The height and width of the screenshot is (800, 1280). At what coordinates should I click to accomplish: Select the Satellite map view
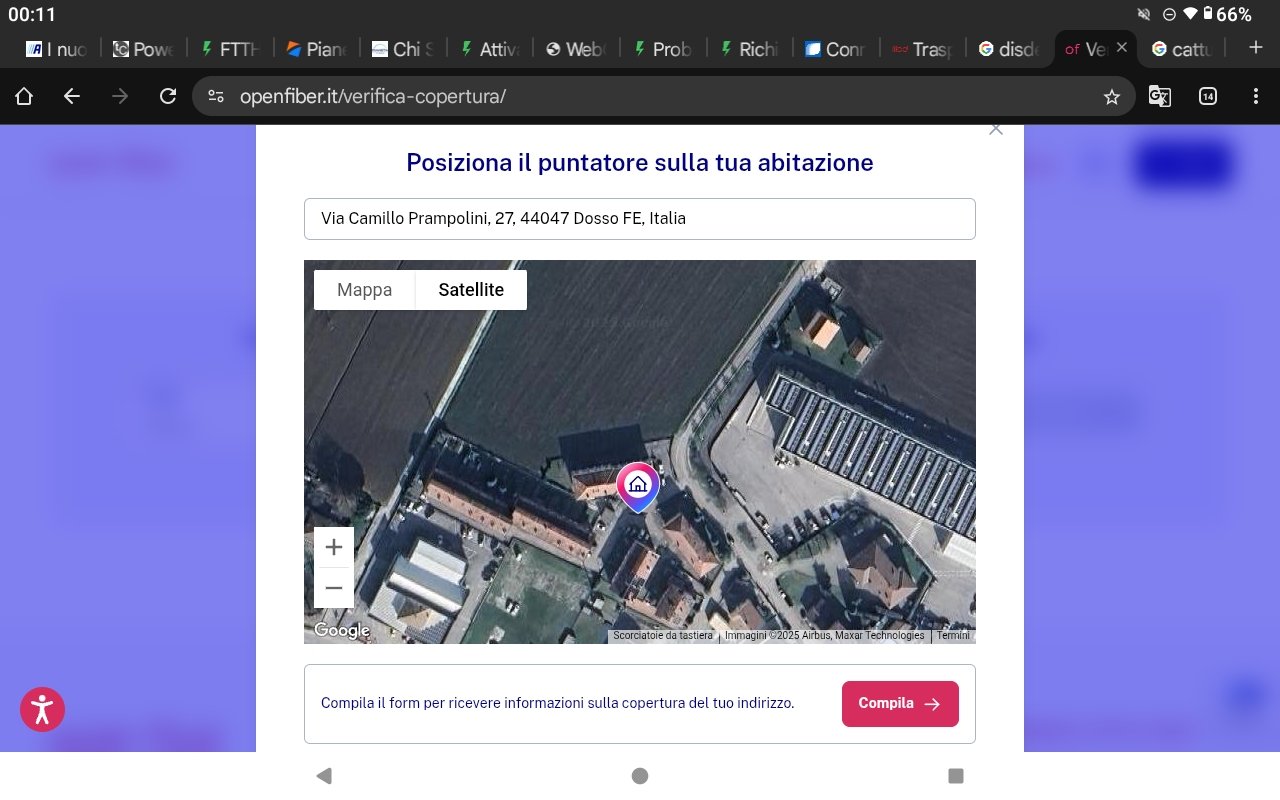pyautogui.click(x=471, y=290)
